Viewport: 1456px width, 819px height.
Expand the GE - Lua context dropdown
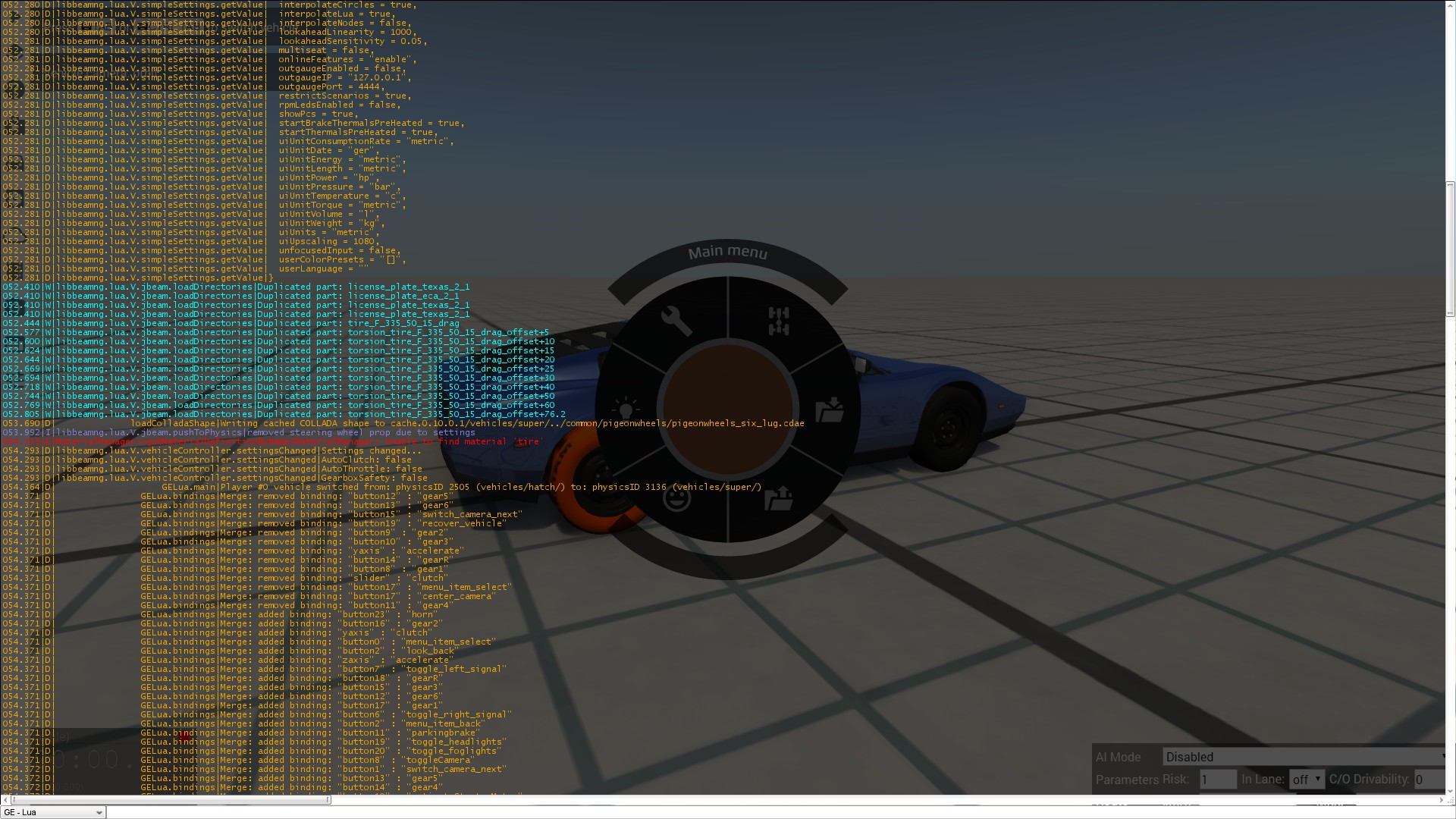pyautogui.click(x=53, y=812)
